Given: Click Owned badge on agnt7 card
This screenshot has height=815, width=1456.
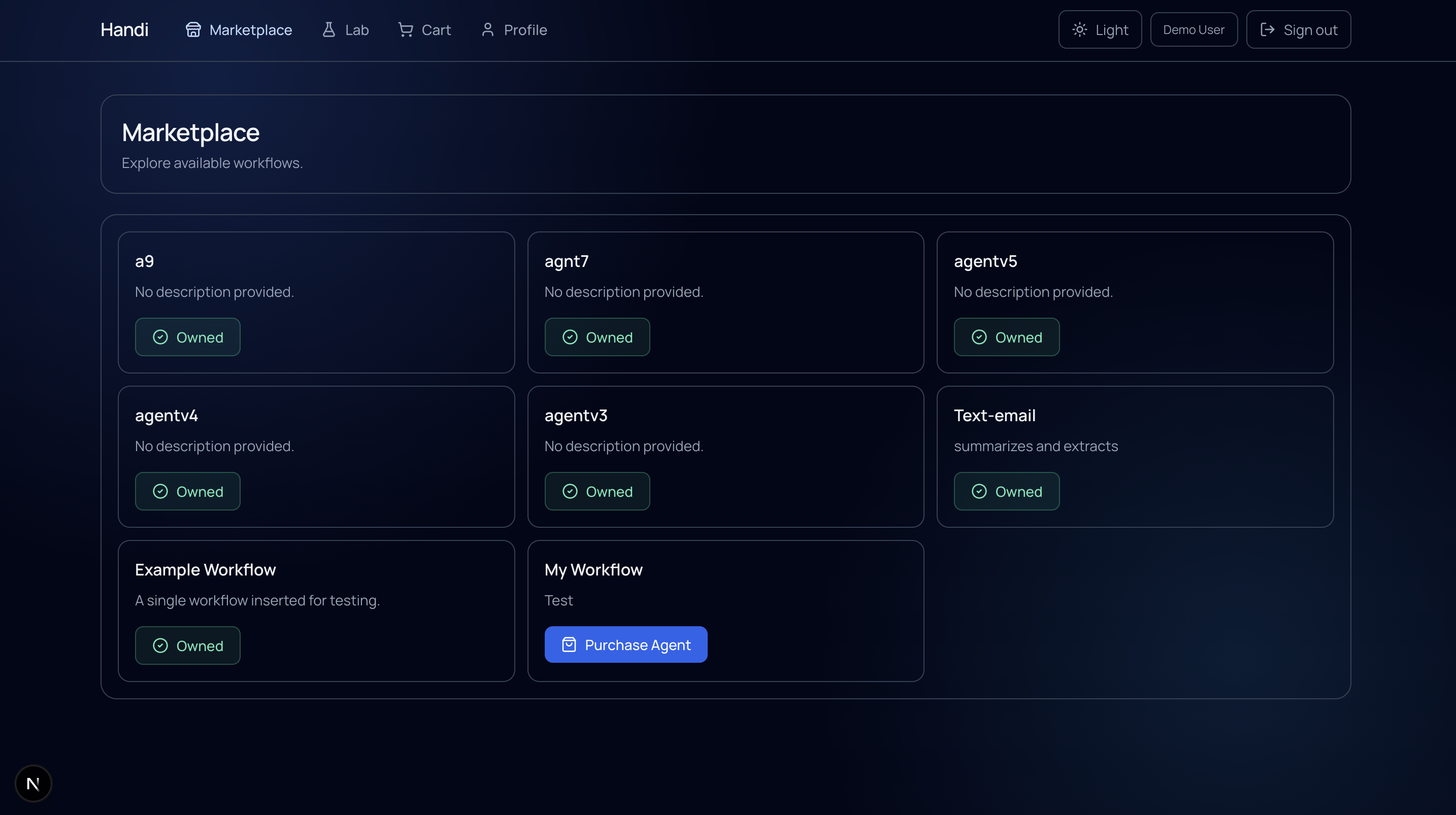Looking at the screenshot, I should coord(597,337).
